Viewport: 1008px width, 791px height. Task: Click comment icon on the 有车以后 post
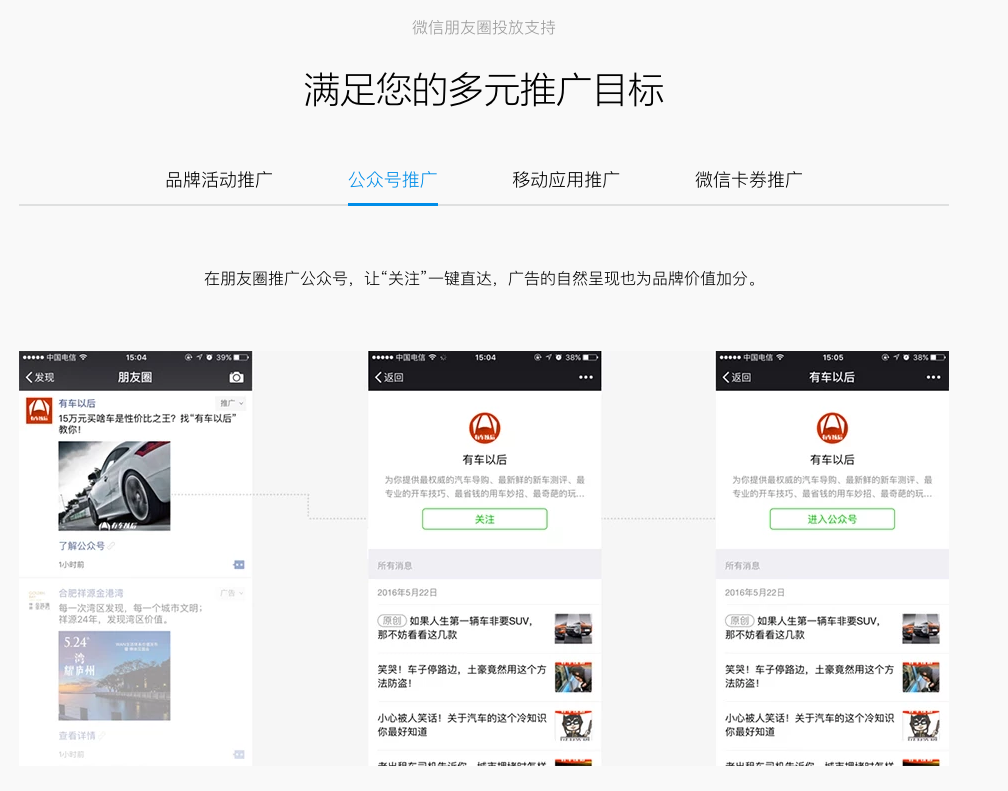coord(238,565)
